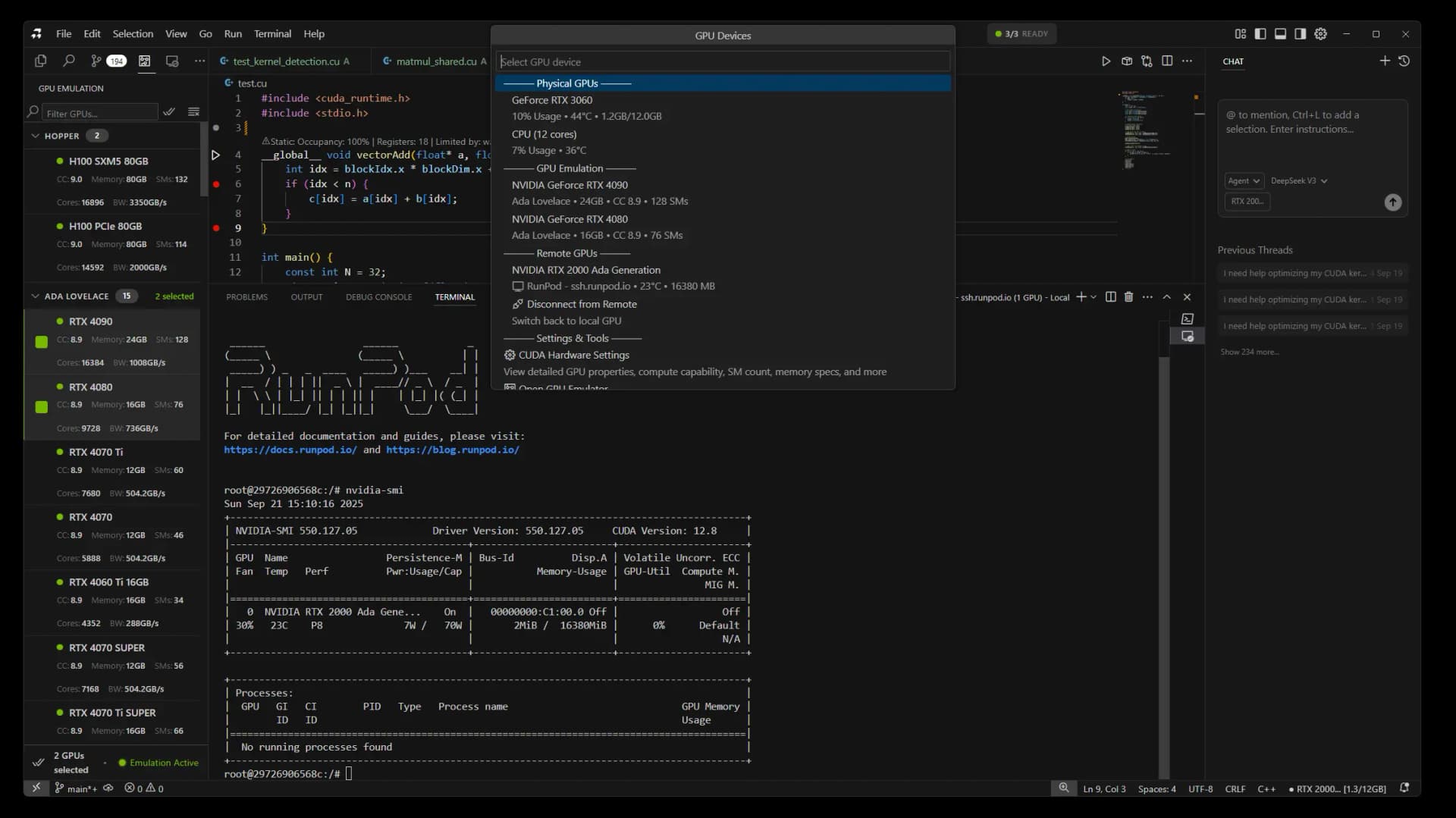Start a new chat with the plus icon
This screenshot has width=1456, height=818.
click(x=1385, y=61)
